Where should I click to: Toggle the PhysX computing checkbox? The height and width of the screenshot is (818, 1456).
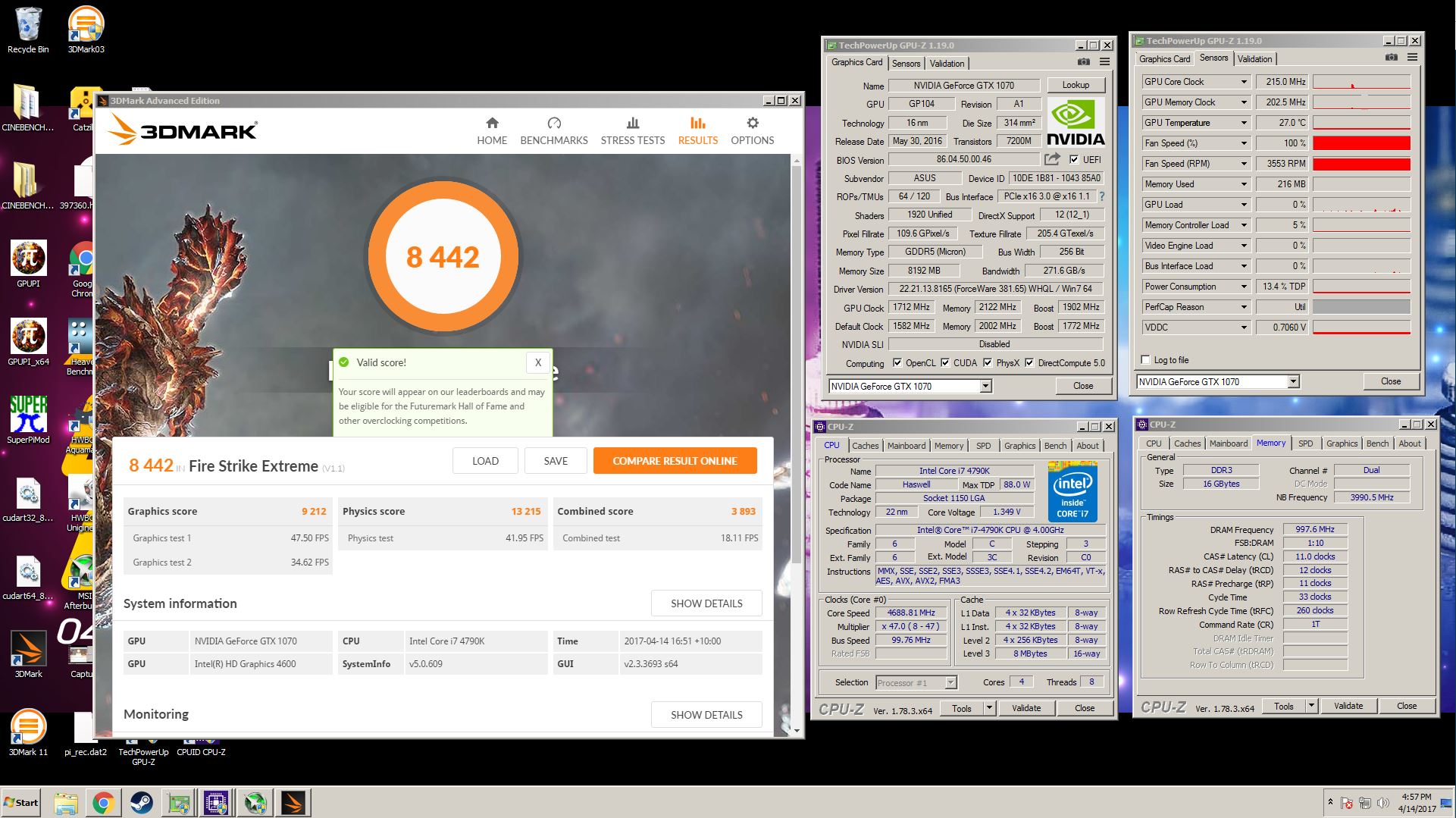pos(988,363)
